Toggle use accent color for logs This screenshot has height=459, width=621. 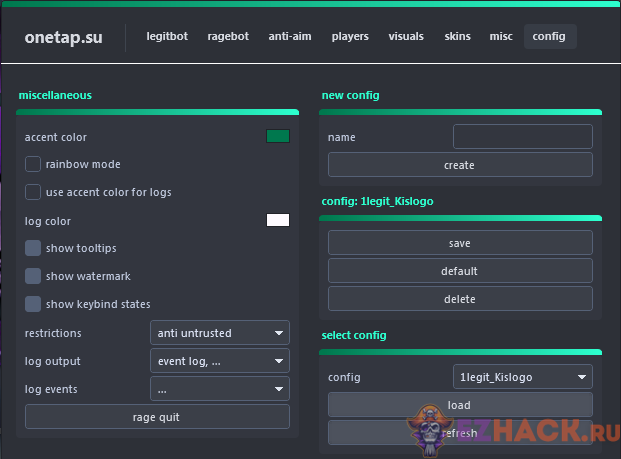33,192
